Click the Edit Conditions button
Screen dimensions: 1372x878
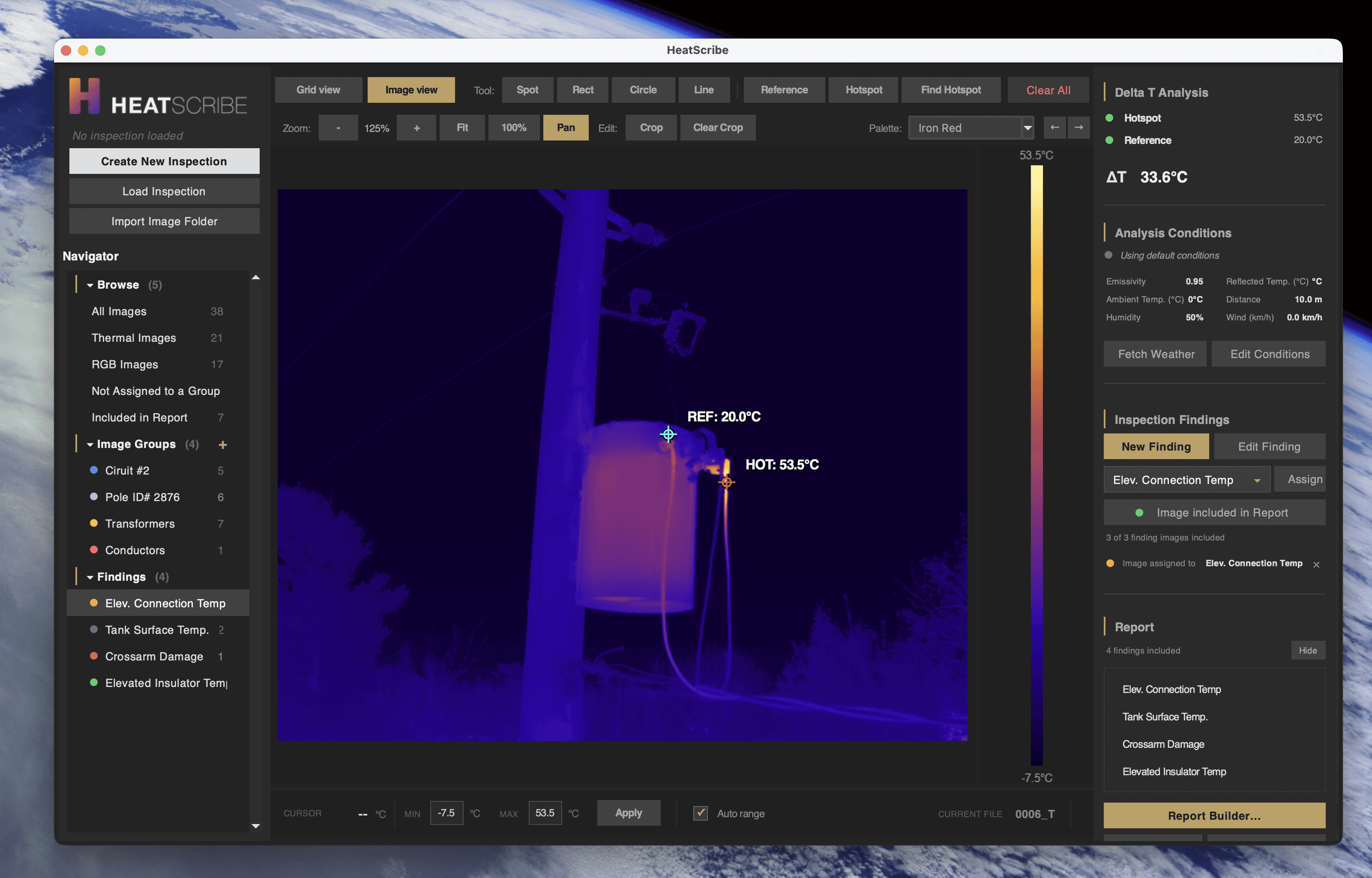[x=1269, y=354]
